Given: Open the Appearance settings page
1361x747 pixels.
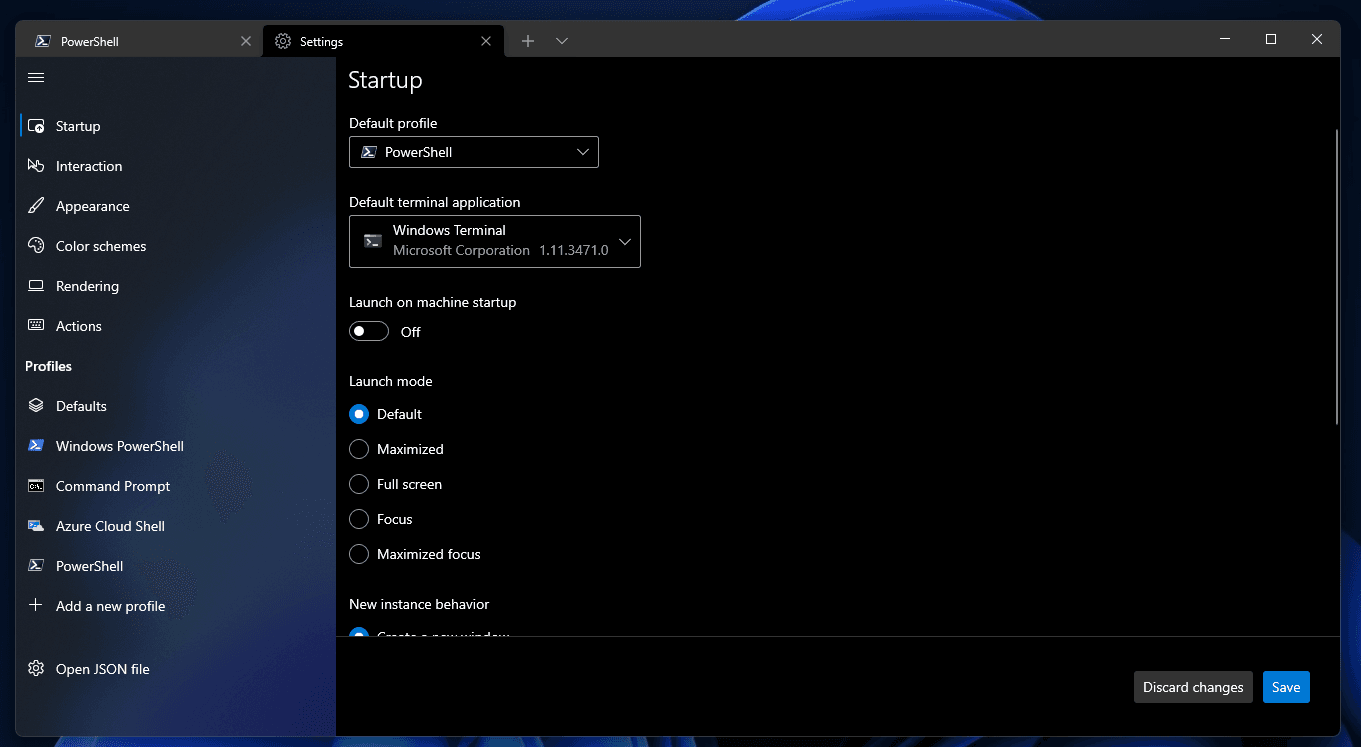Looking at the screenshot, I should [177, 206].
